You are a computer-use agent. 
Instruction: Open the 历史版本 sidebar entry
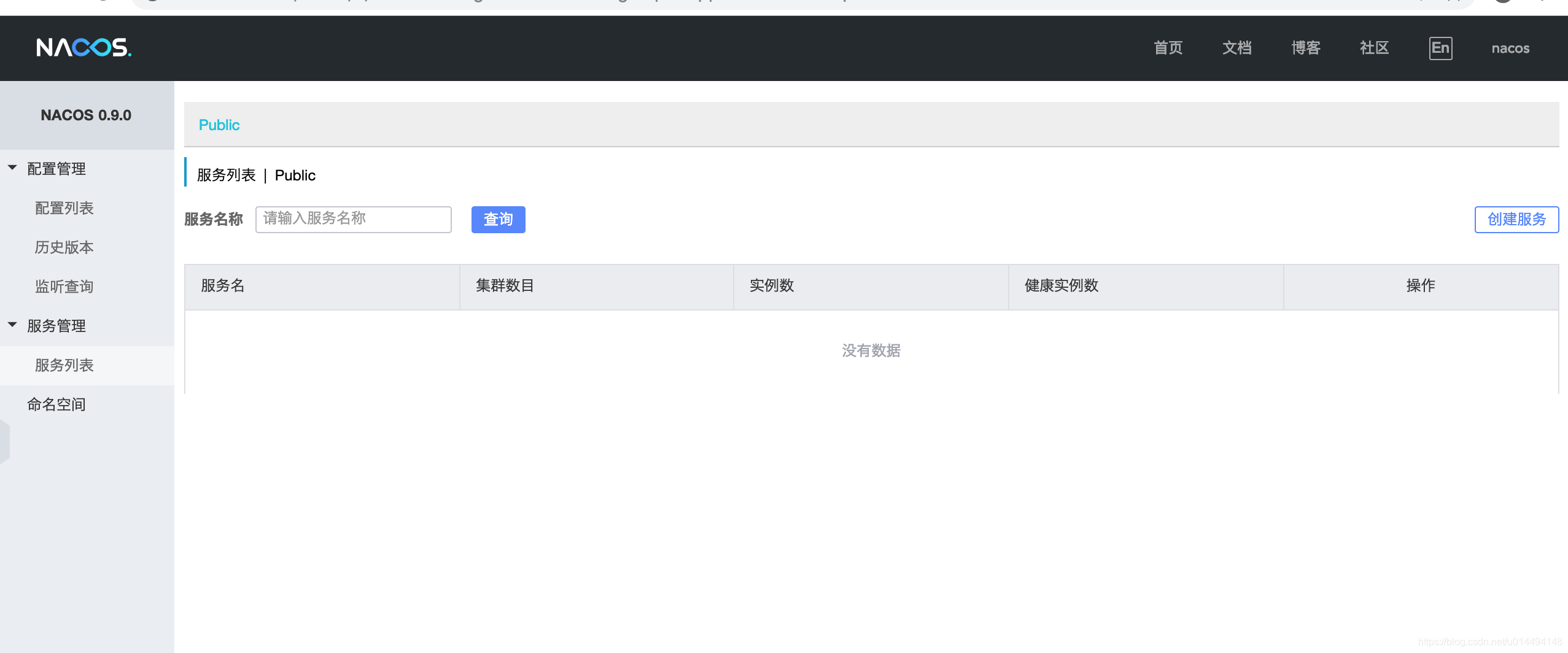tap(64, 247)
